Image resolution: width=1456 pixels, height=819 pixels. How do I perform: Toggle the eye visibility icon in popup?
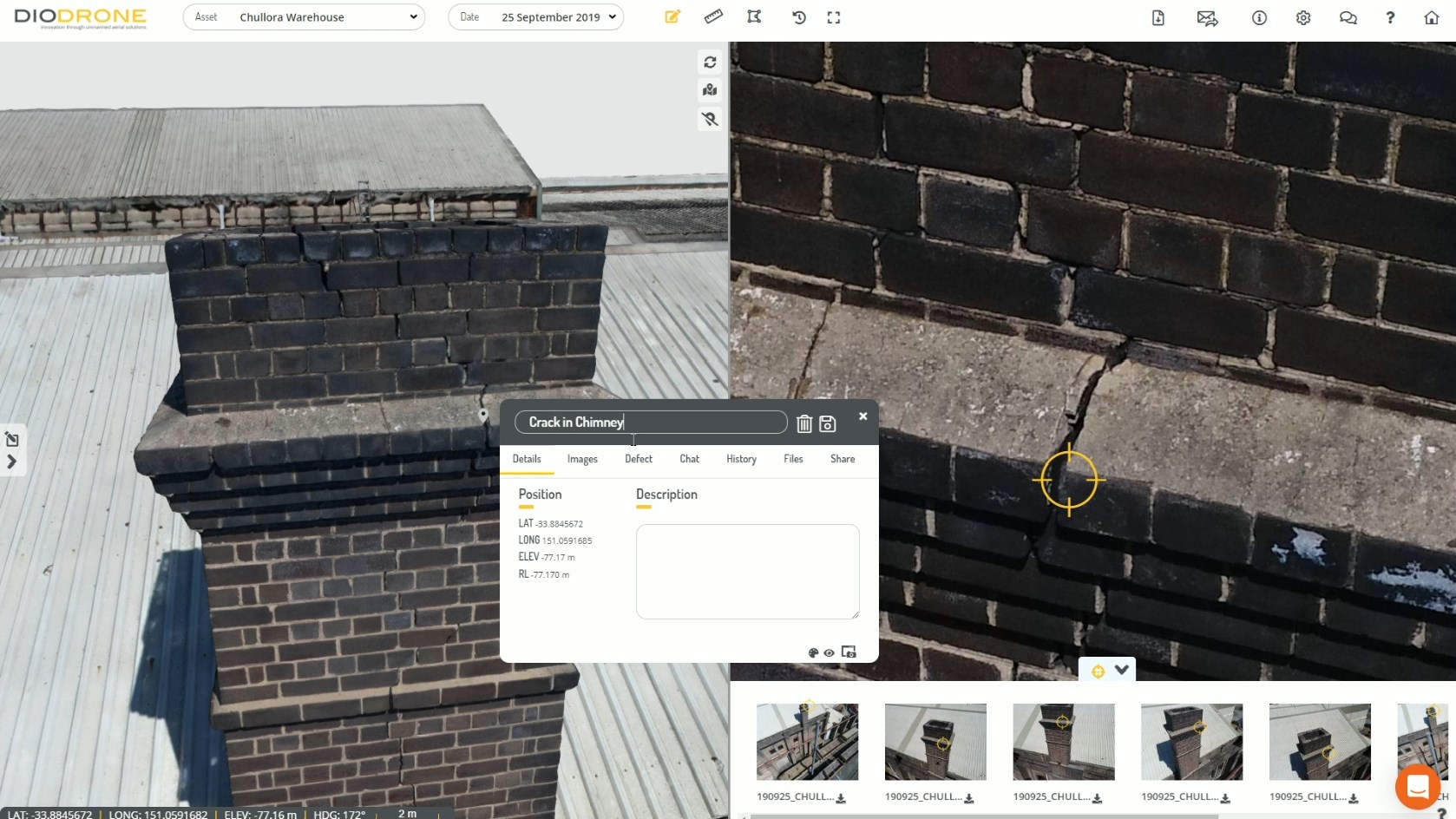click(x=829, y=652)
